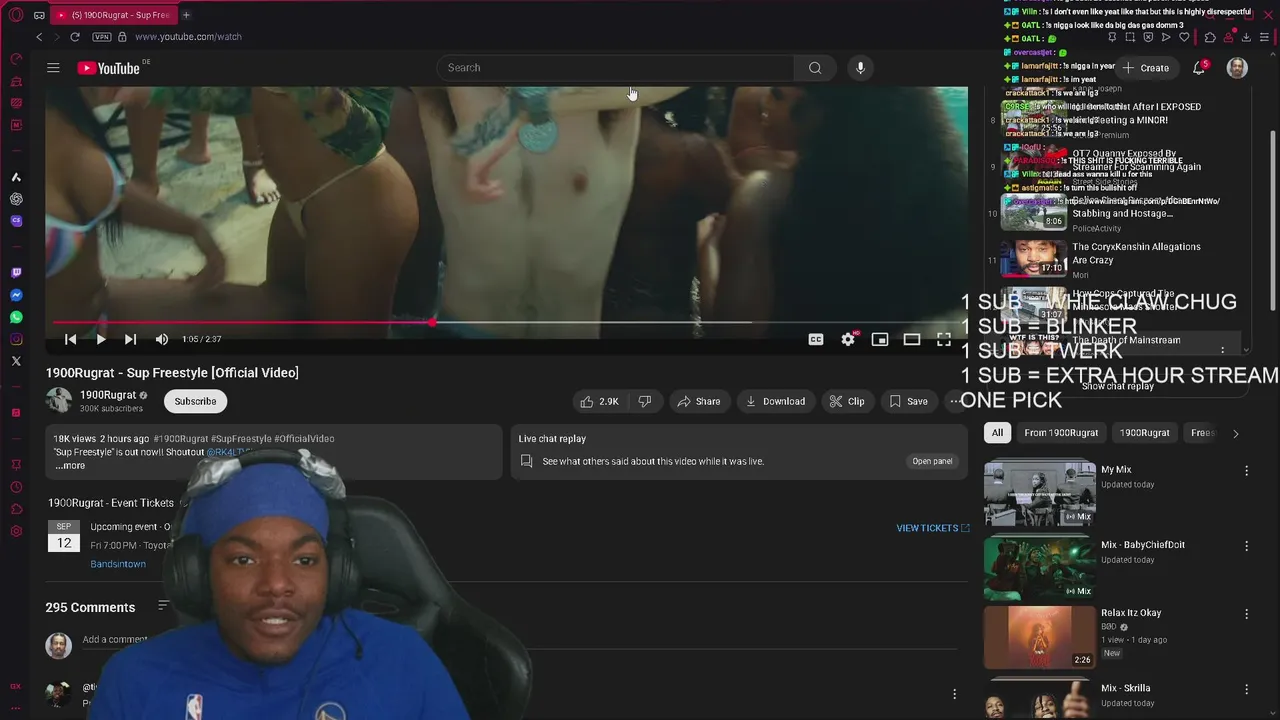Image resolution: width=1280 pixels, height=720 pixels.
Task: Click the Download button
Action: 775,401
